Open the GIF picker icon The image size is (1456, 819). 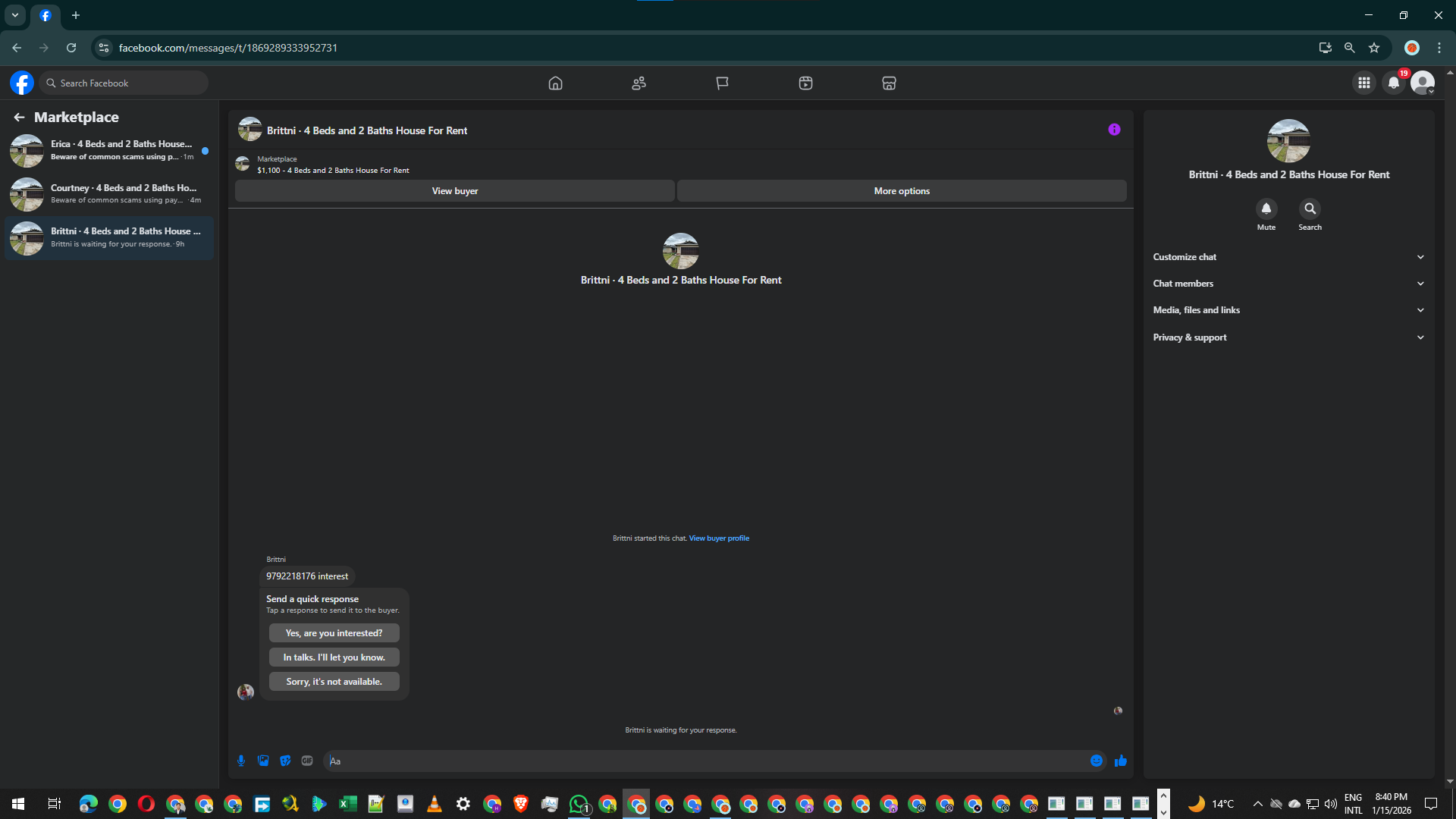(307, 761)
